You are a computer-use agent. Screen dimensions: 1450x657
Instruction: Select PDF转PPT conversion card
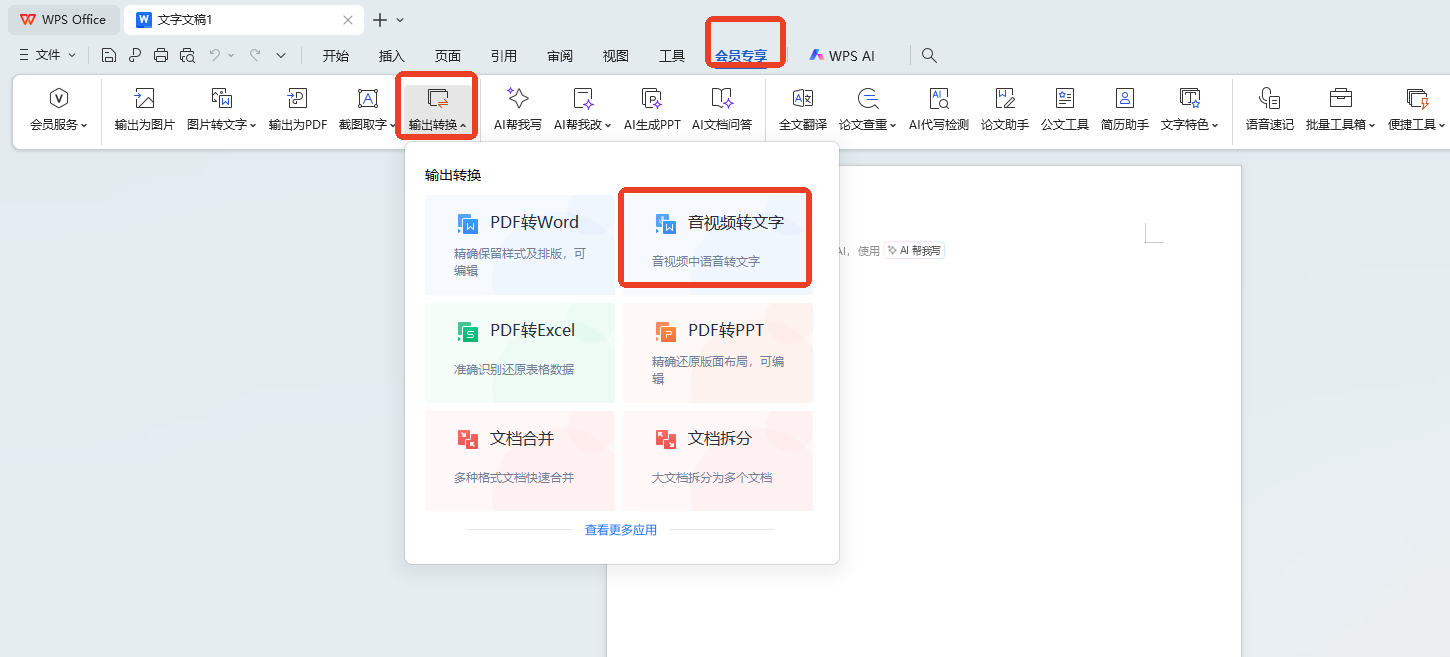coord(718,353)
